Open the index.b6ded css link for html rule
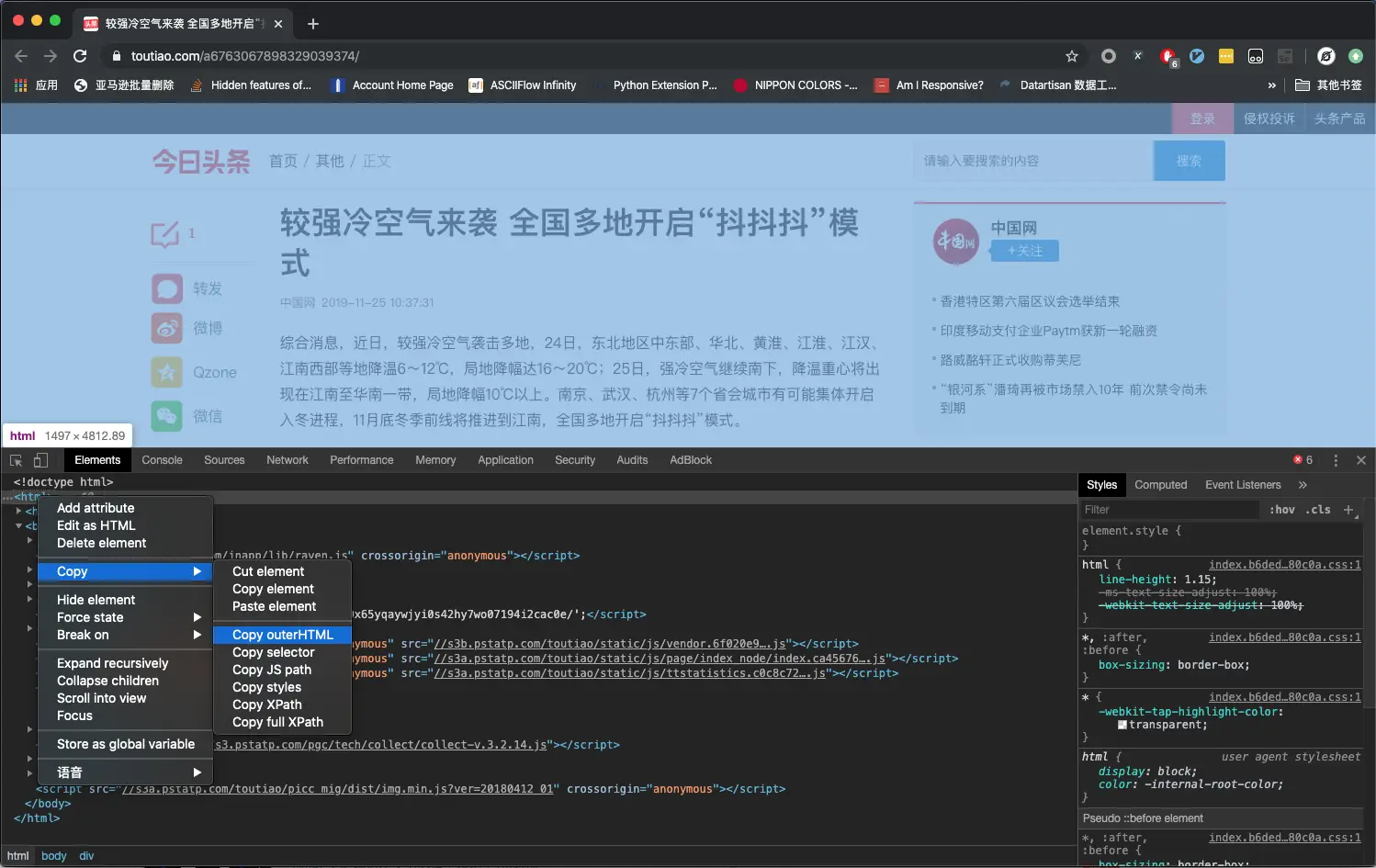This screenshot has height=868, width=1376. point(1285,565)
